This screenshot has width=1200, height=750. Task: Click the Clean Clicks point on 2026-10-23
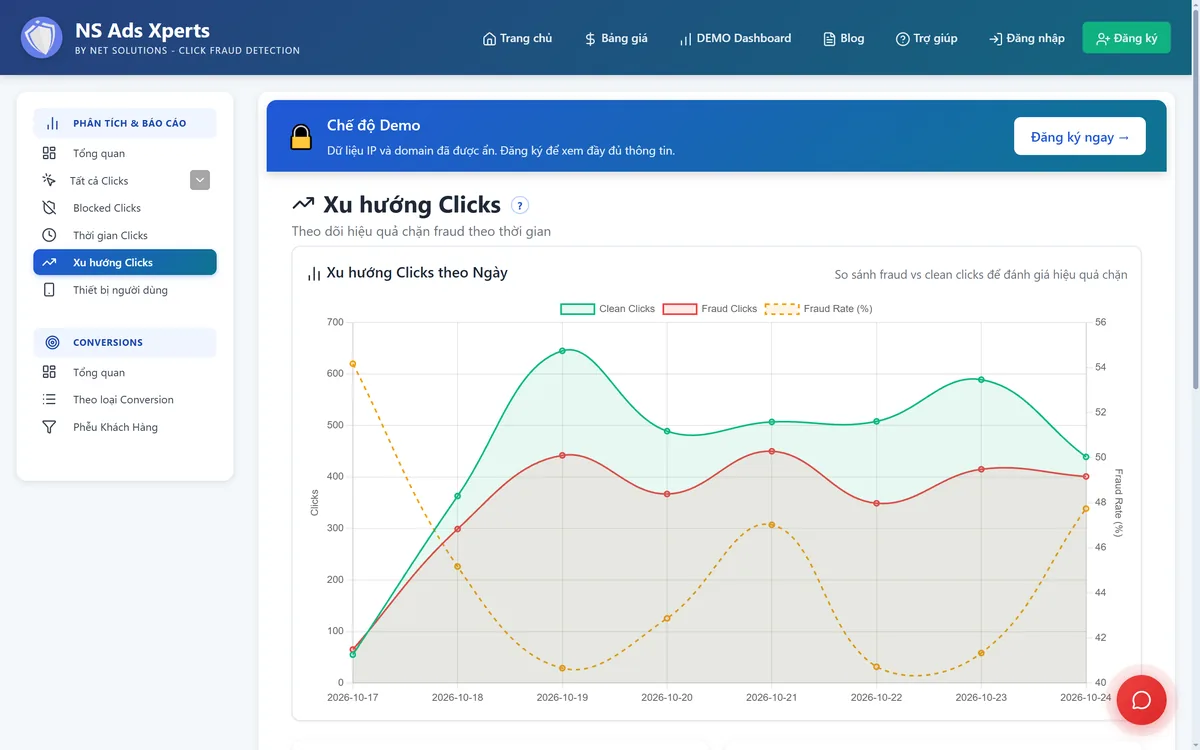click(x=981, y=380)
